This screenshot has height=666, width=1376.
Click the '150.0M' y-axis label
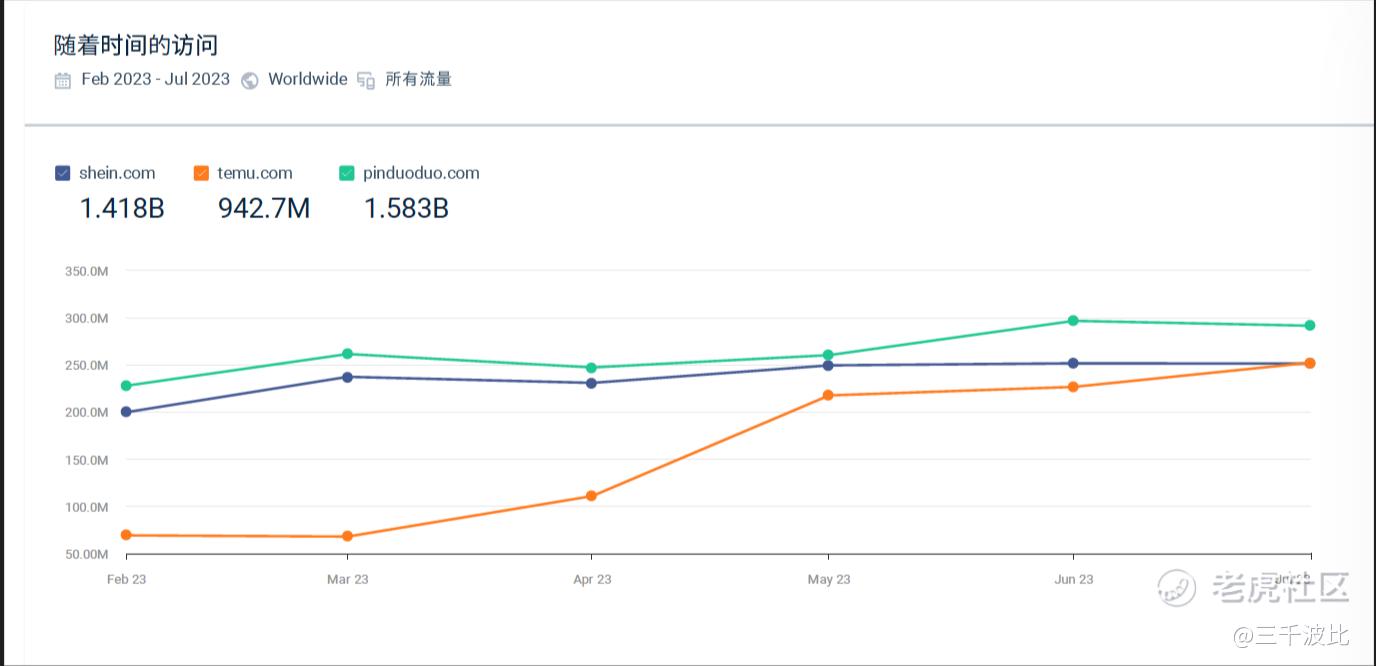point(86,460)
